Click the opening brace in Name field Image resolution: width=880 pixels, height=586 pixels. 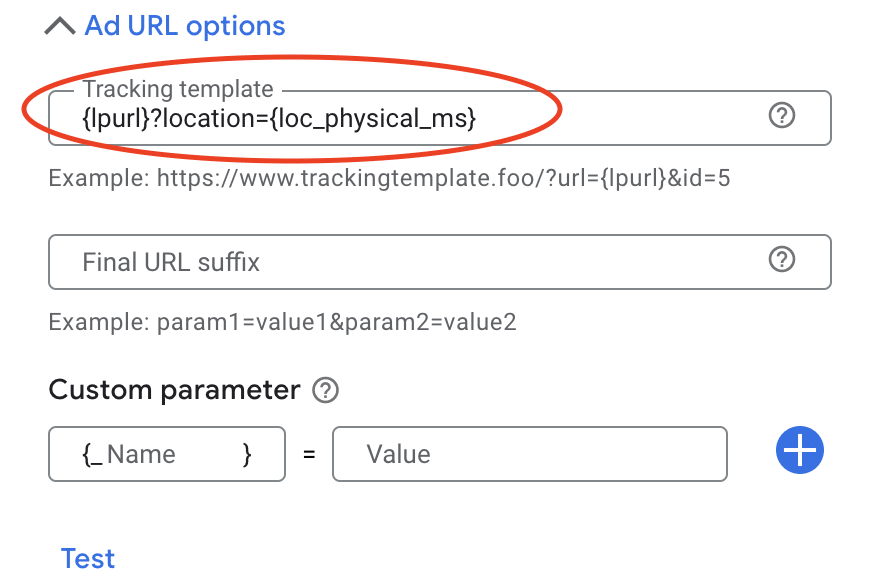[88, 454]
